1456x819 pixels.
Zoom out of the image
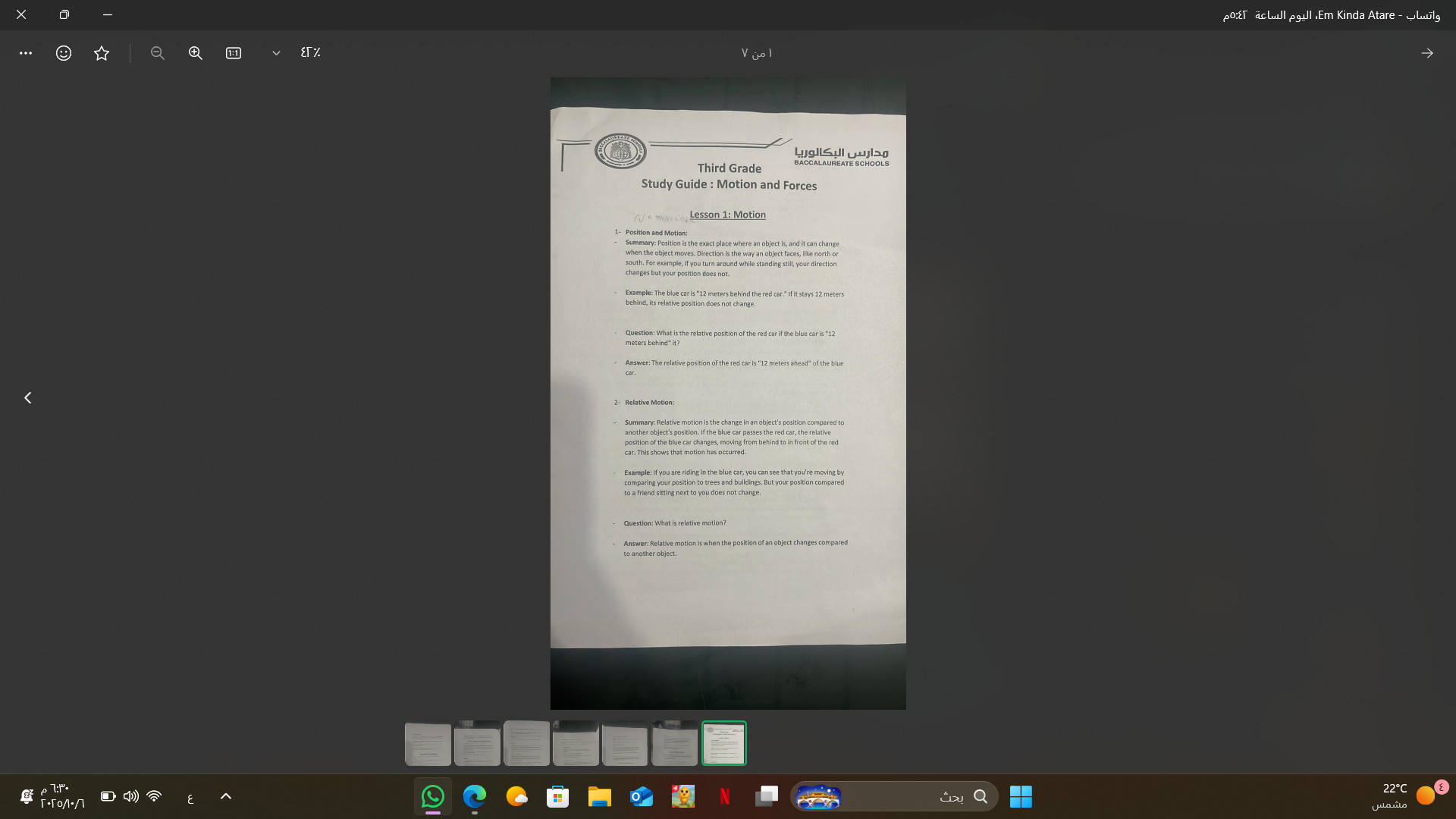pos(158,53)
